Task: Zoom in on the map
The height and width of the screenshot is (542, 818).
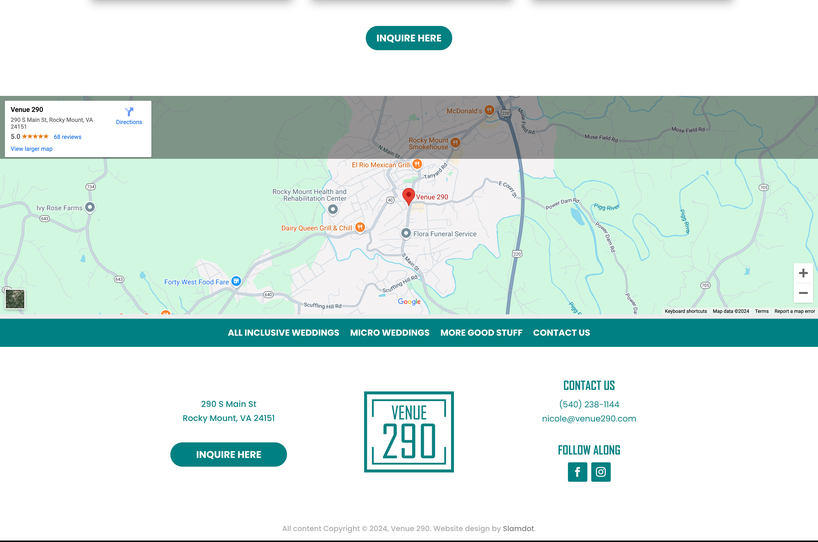Action: click(802, 273)
